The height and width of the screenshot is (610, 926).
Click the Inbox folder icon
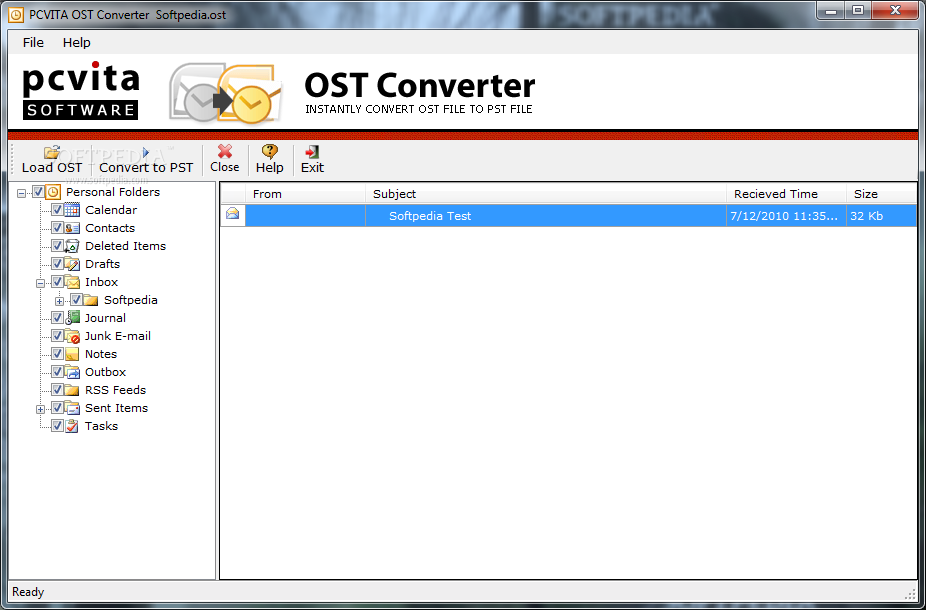coord(72,282)
